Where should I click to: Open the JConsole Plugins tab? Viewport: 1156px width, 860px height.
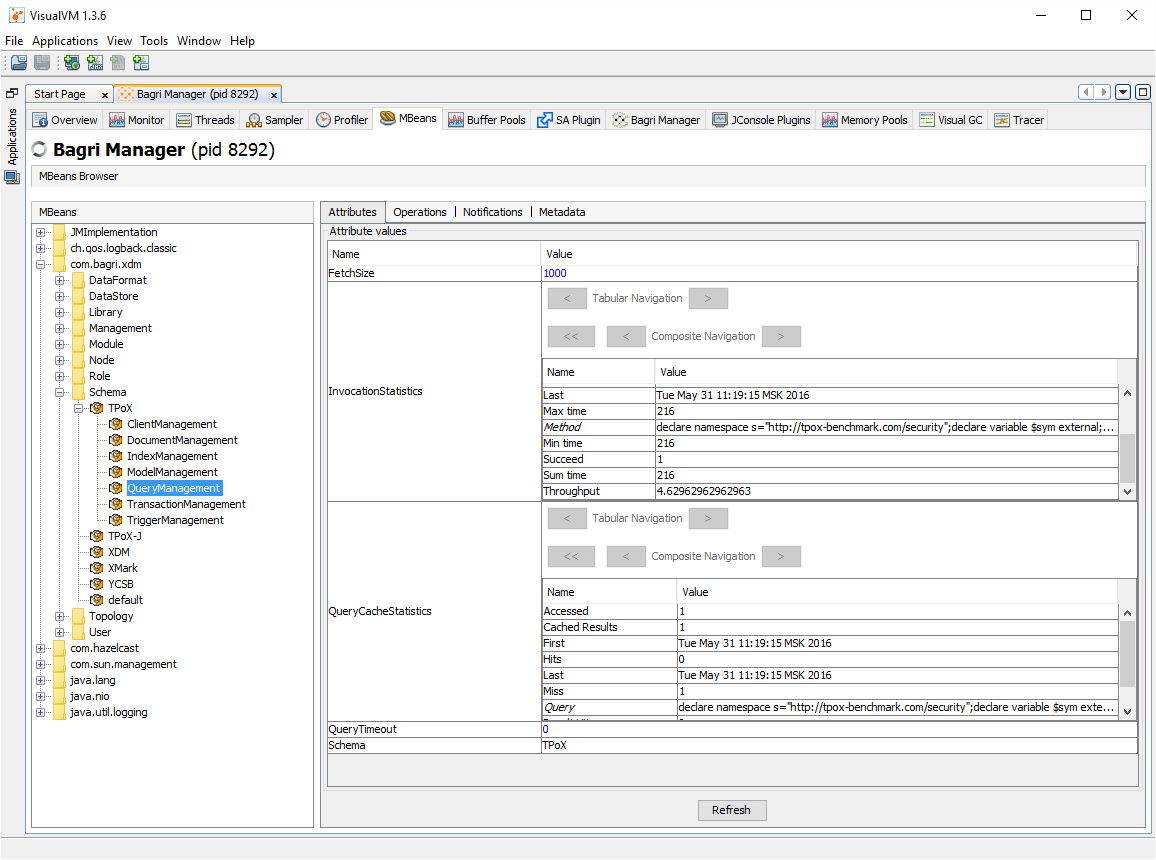pos(762,119)
